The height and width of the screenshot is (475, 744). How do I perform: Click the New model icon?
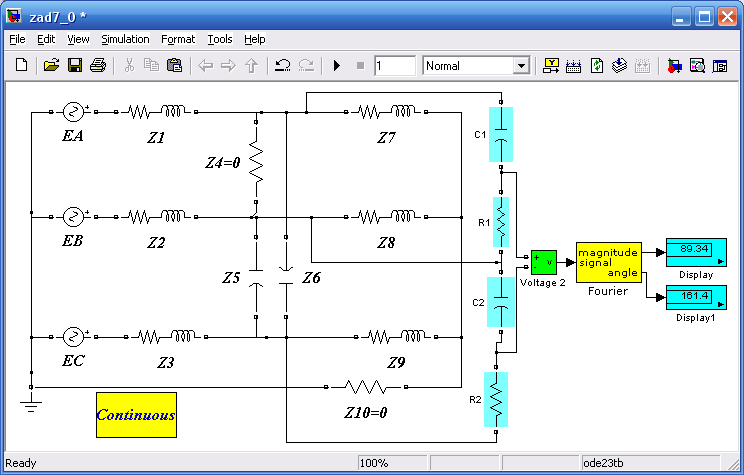[21, 65]
